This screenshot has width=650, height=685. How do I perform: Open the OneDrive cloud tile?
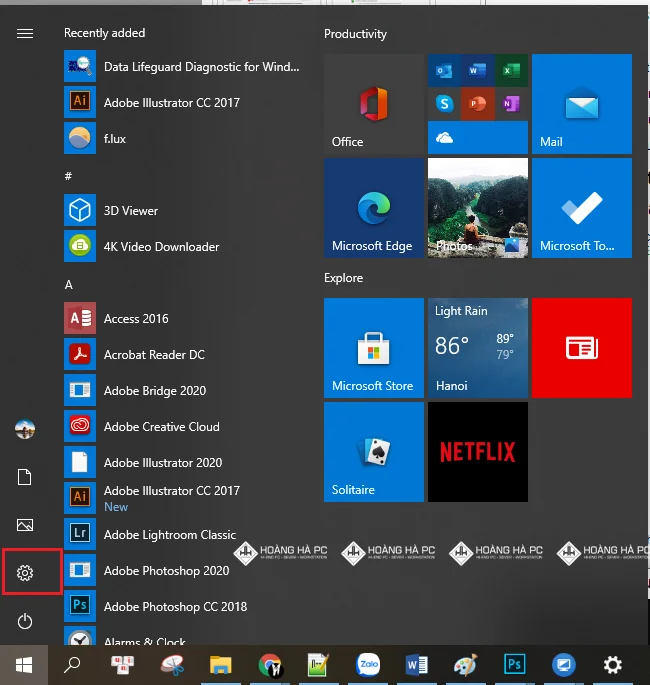pos(478,138)
